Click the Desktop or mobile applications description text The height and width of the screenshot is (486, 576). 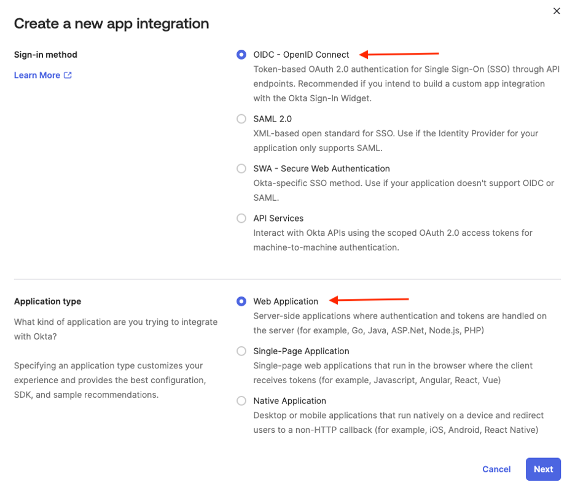coord(398,422)
